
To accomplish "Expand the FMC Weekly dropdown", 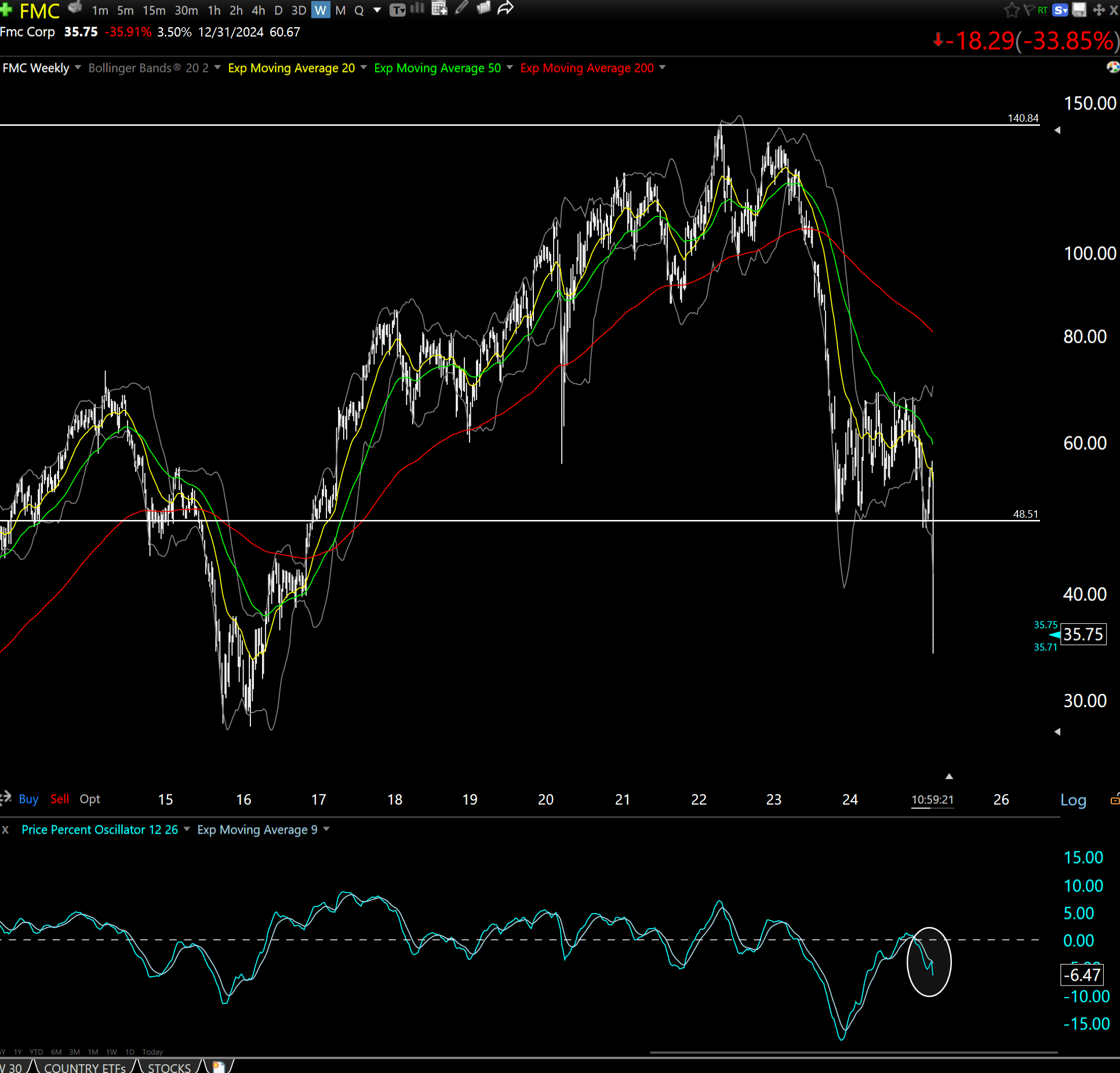I will pos(78,68).
